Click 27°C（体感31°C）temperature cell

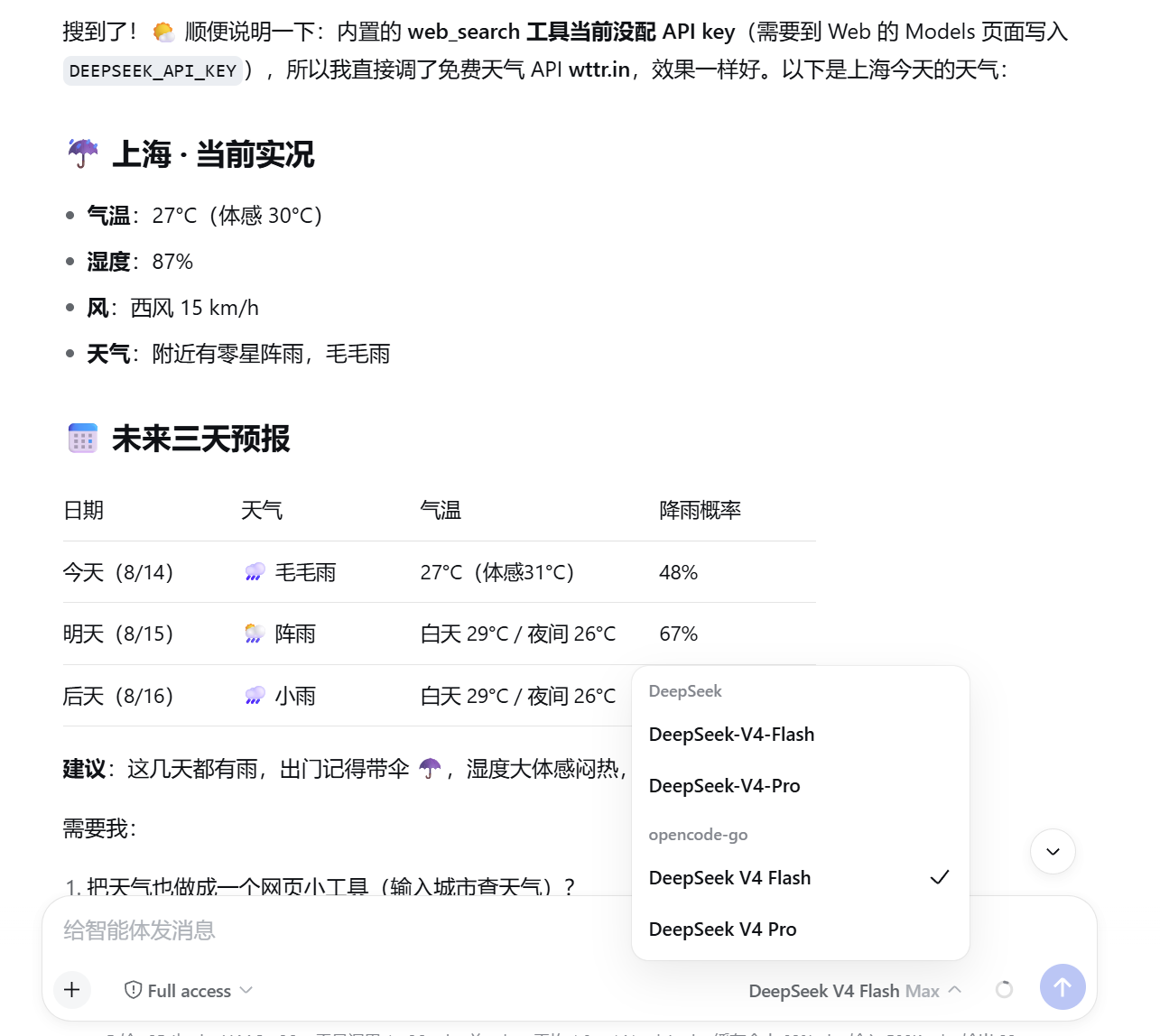pos(497,572)
